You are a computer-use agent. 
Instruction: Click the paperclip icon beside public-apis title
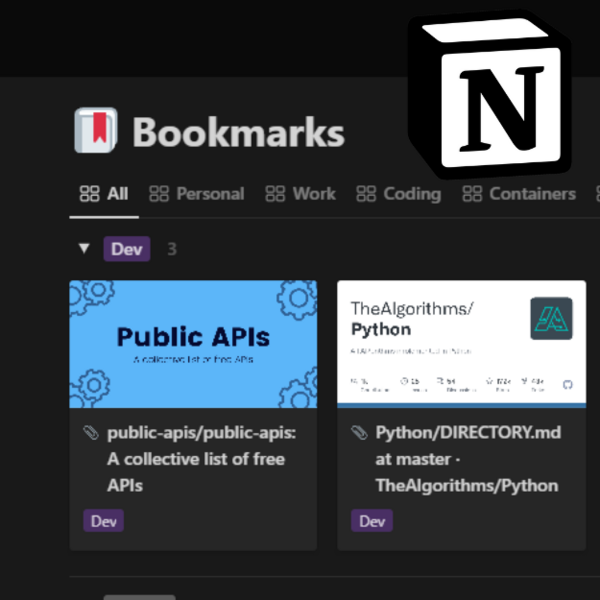(91, 433)
